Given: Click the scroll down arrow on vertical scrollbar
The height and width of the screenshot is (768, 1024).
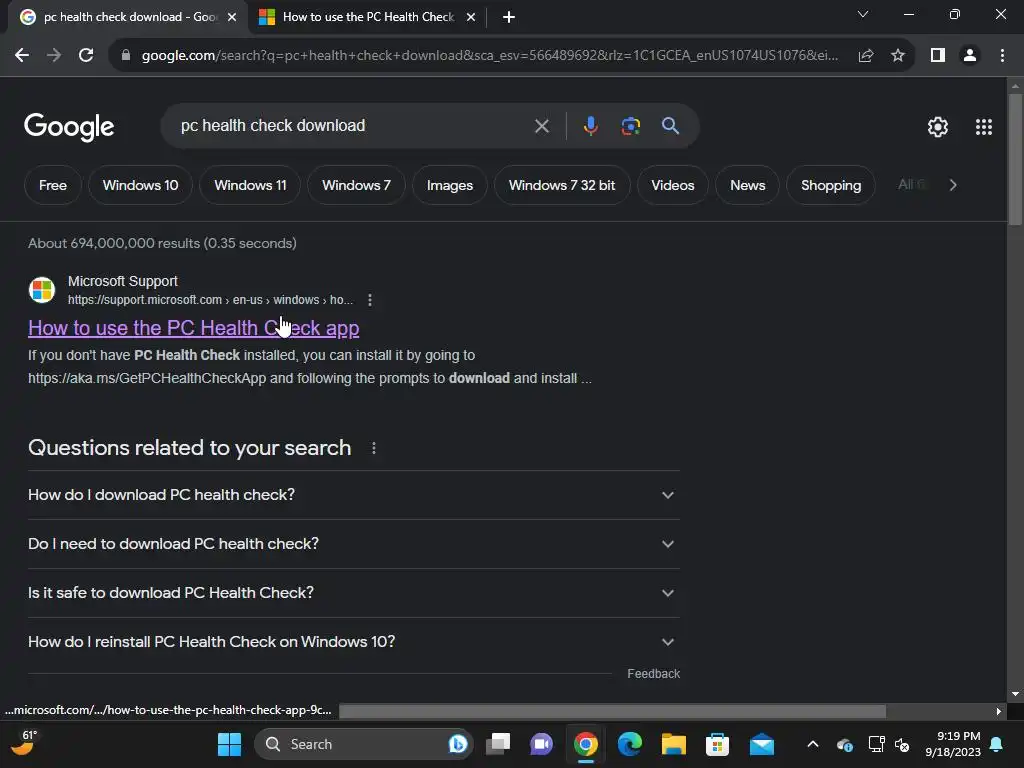Looking at the screenshot, I should point(1015,694).
